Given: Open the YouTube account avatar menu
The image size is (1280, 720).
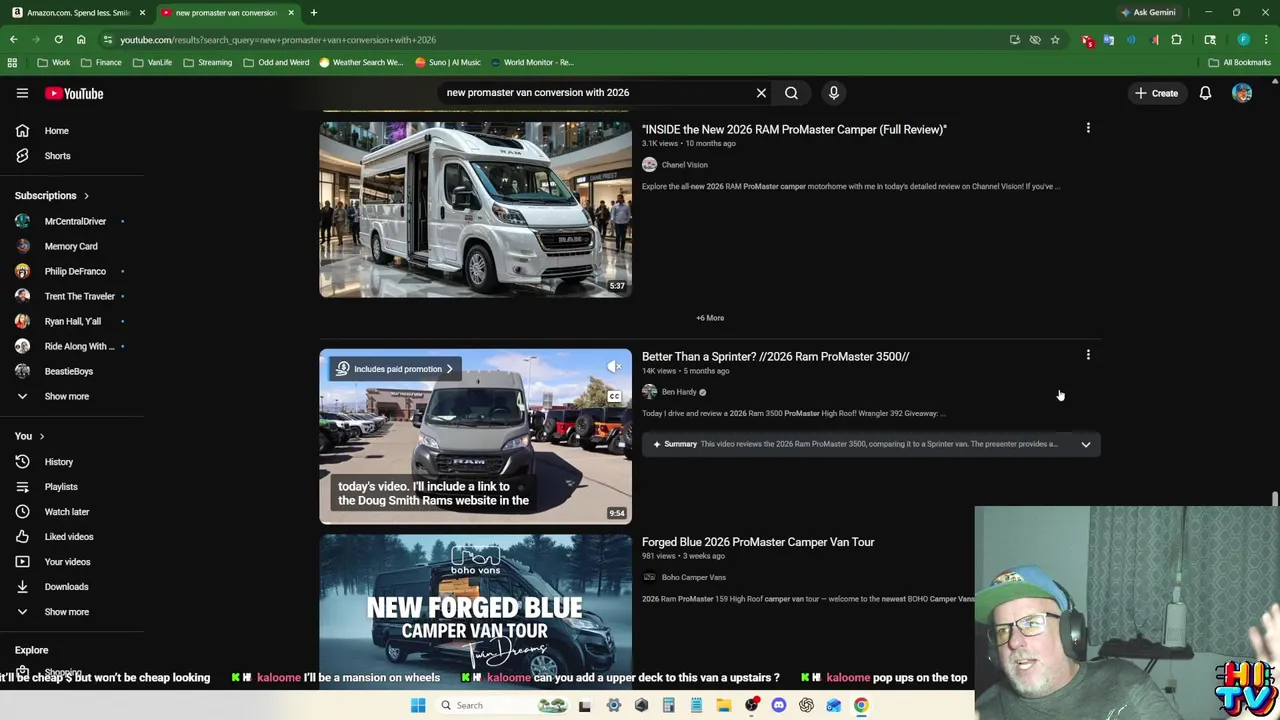Looking at the screenshot, I should [1242, 93].
